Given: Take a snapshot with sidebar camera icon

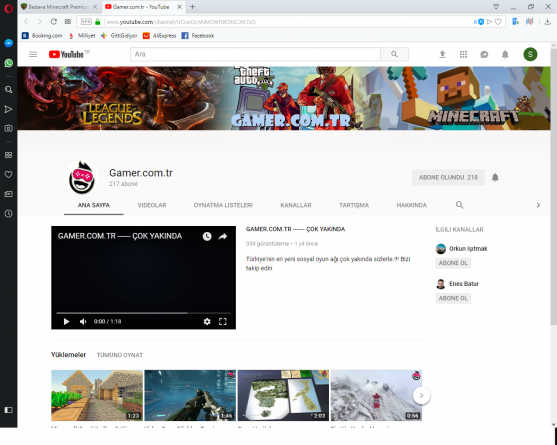Looking at the screenshot, I should 9,128.
